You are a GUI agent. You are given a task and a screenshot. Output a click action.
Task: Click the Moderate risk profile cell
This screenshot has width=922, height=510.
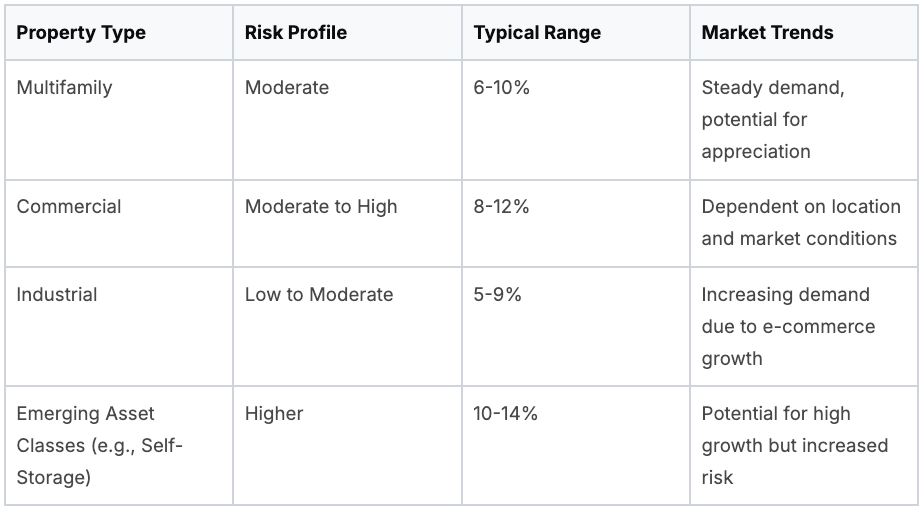[x=287, y=87]
